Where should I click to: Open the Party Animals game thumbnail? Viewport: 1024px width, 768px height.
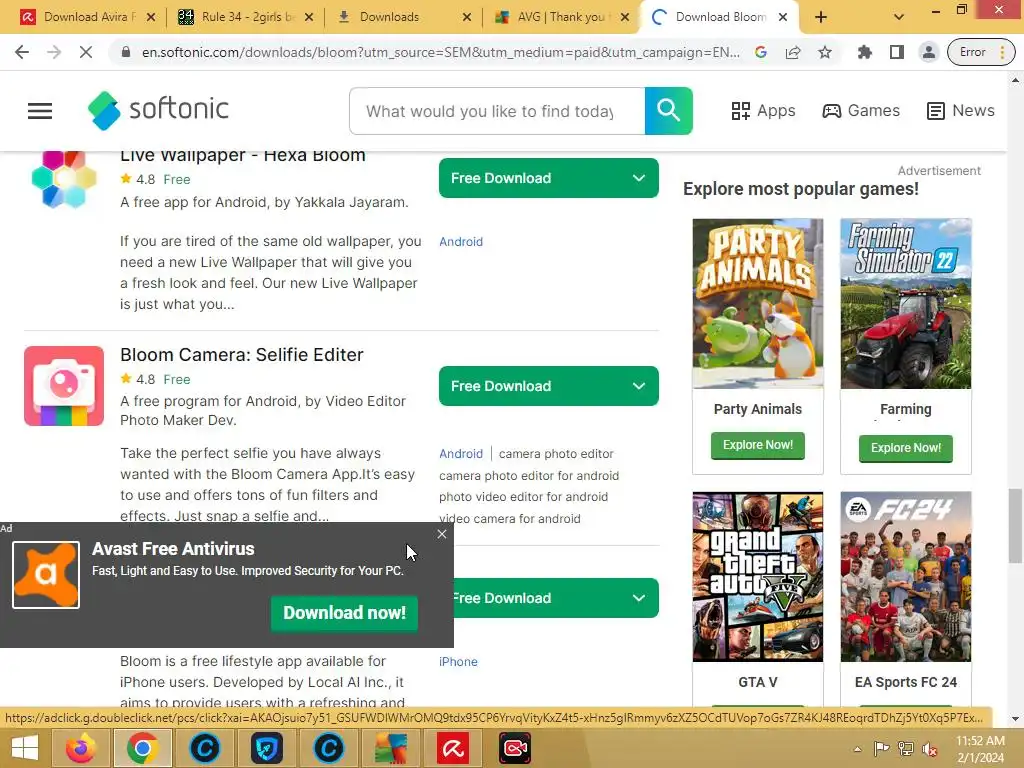(758, 304)
